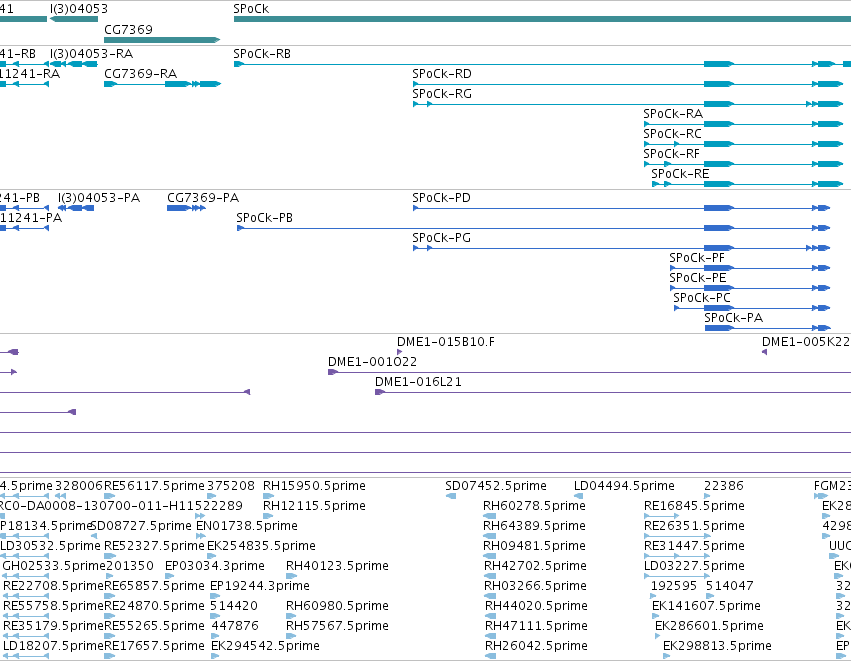Click feature label 447876

[235, 626]
